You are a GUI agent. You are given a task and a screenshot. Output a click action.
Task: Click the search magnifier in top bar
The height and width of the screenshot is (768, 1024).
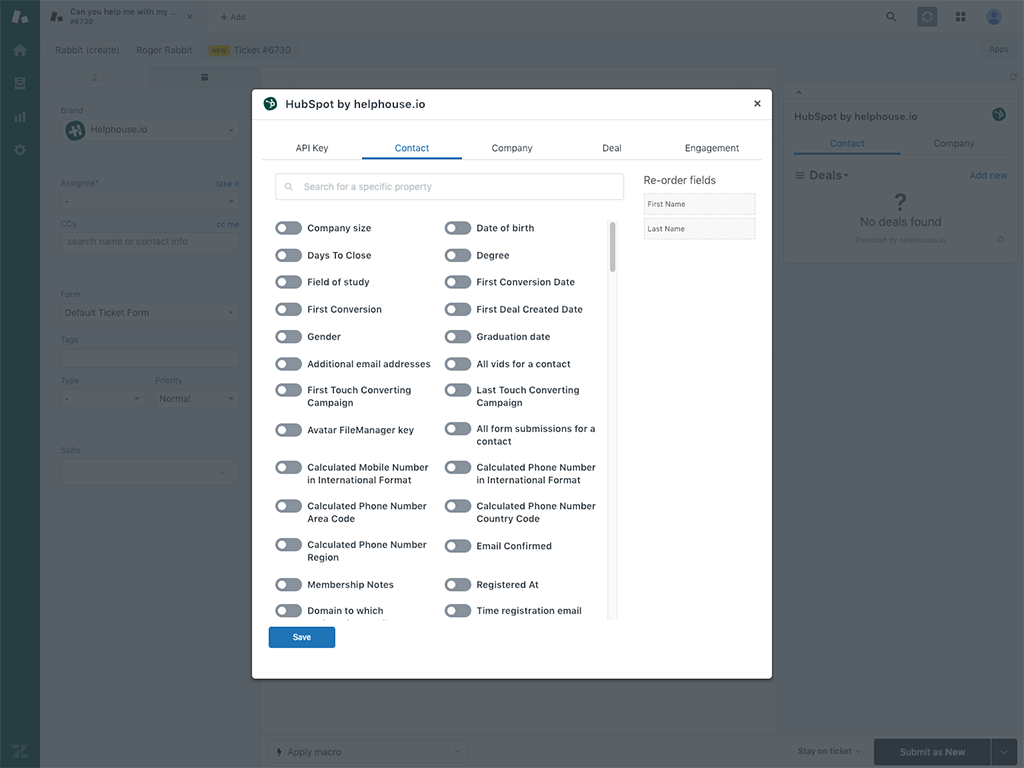point(891,17)
